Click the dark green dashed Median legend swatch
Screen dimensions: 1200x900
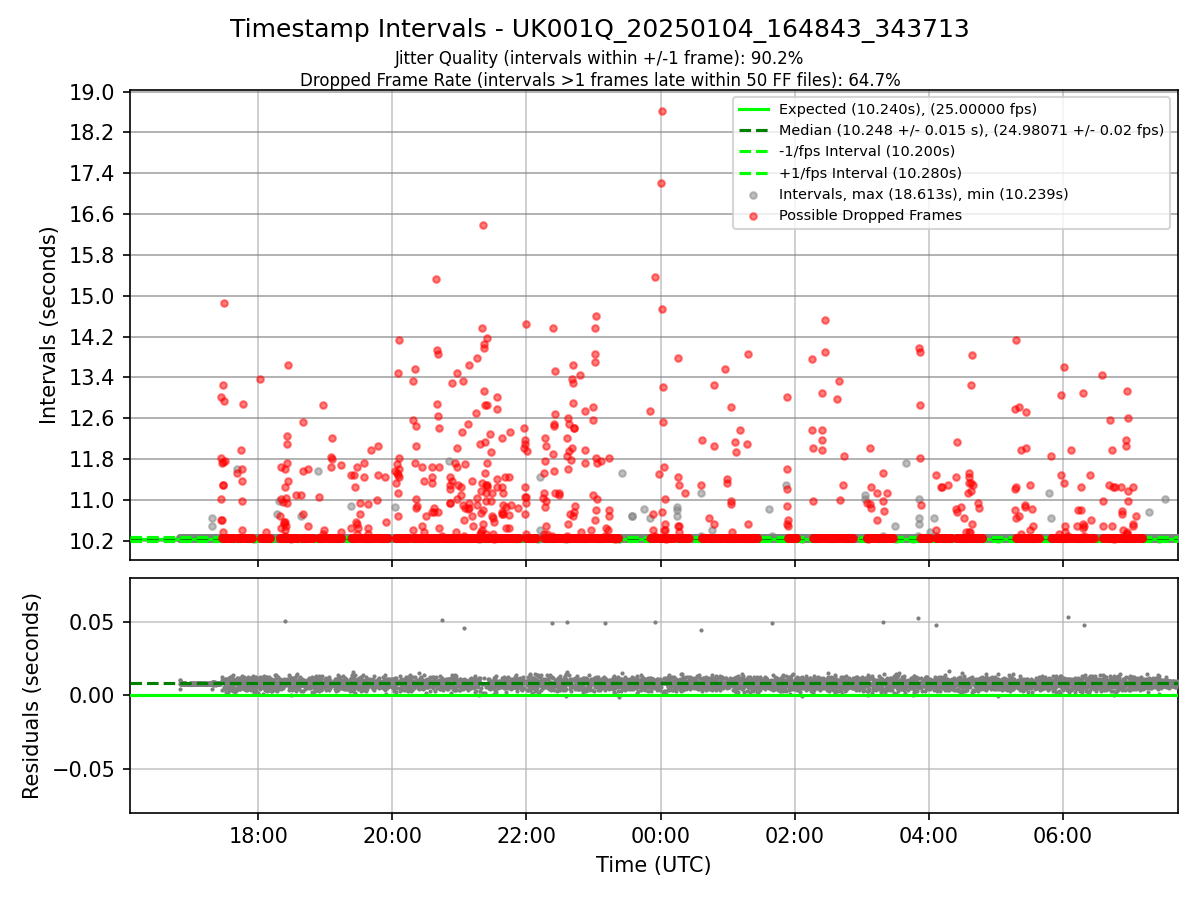755,130
